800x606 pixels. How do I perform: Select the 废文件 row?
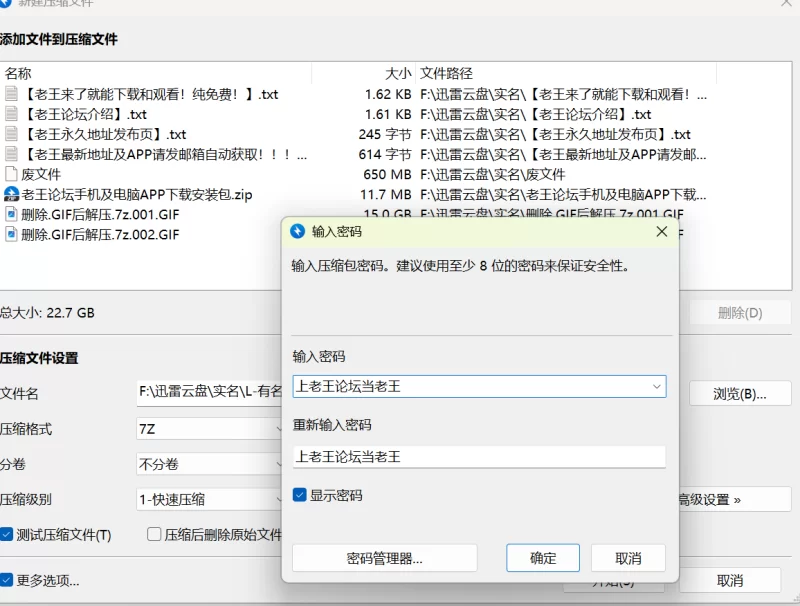41,174
